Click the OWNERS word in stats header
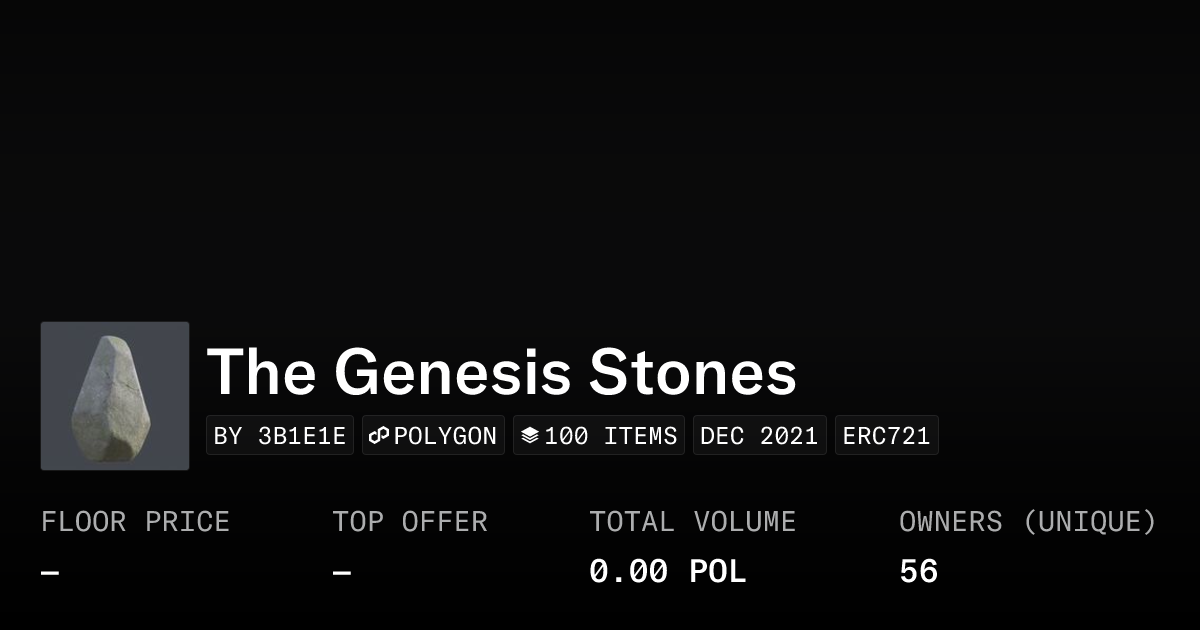1200x630 pixels. [950, 522]
